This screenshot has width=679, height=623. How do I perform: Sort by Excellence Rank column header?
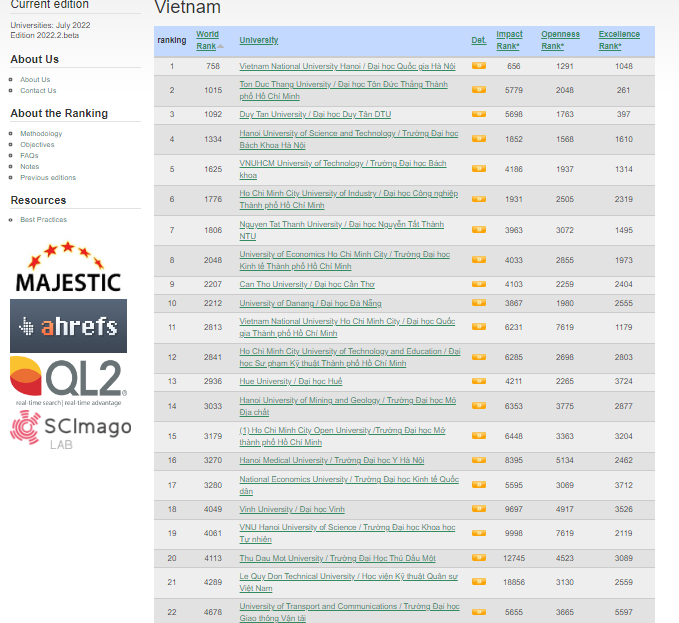(619, 40)
